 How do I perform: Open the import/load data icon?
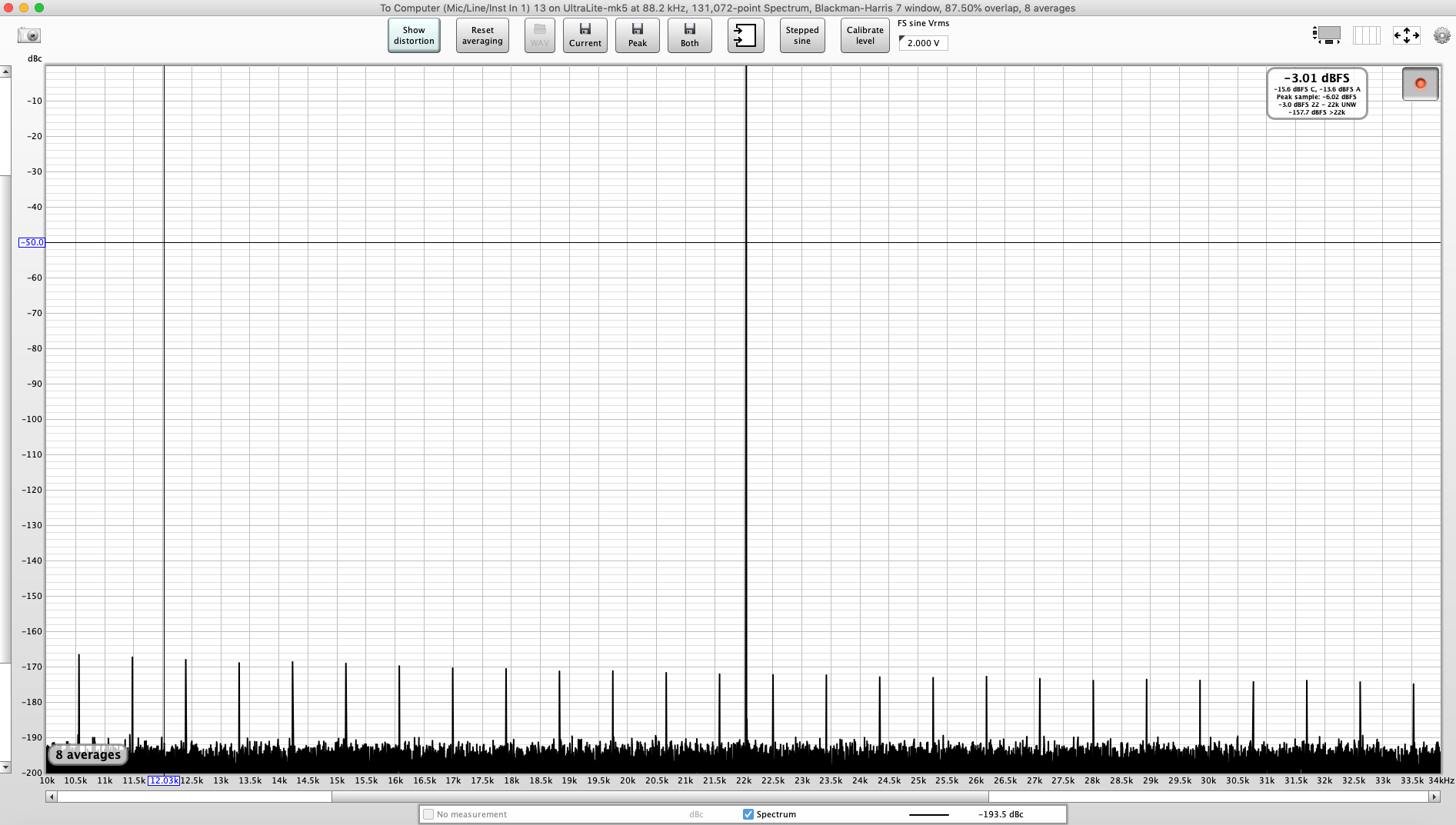746,35
